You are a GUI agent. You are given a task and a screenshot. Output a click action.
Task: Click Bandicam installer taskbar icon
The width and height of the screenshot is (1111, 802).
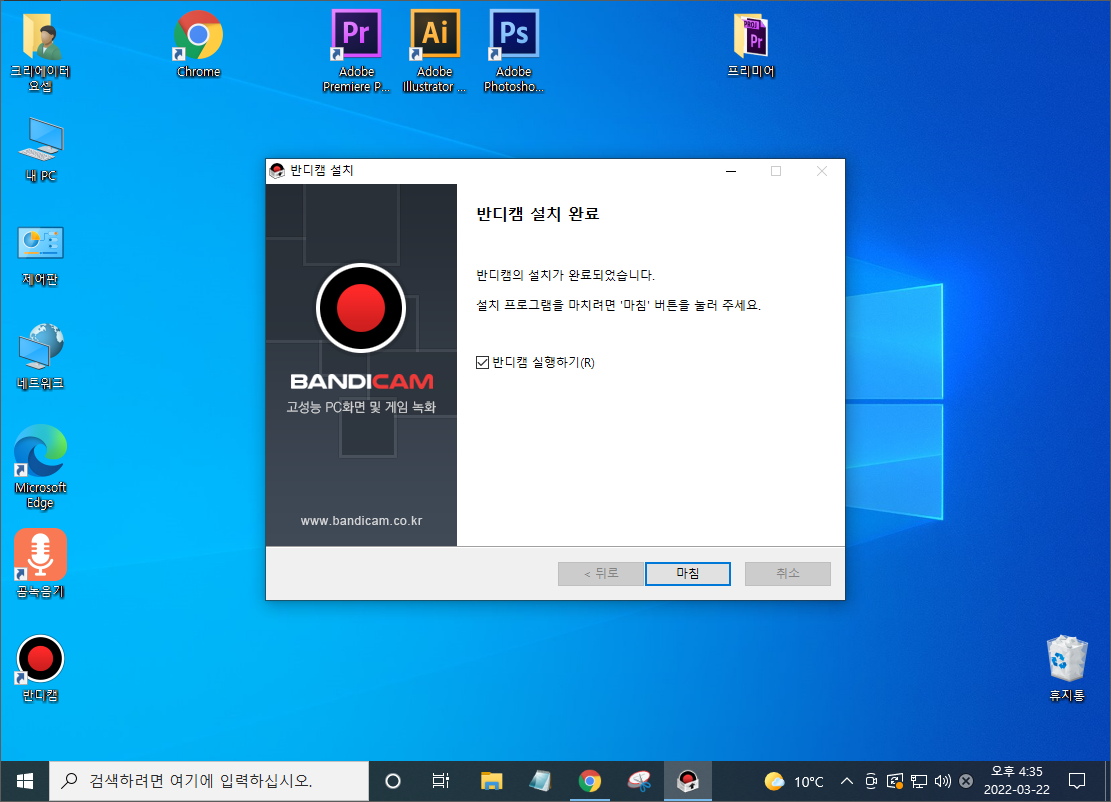pos(687,781)
